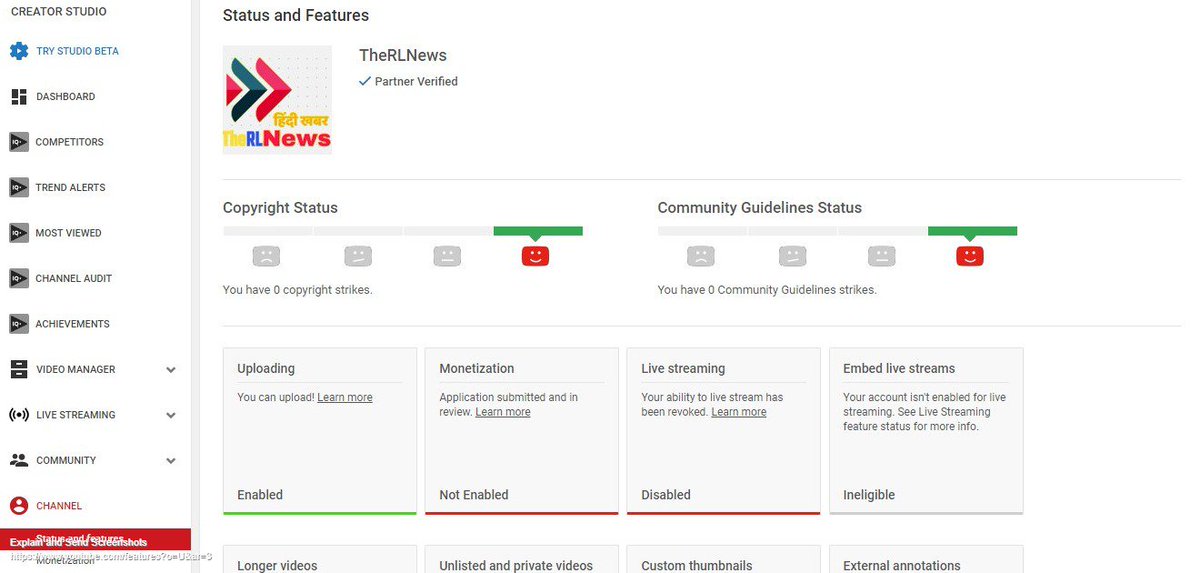This screenshot has width=1200, height=573.
Task: Click the Ineligible status text
Action: 869,495
